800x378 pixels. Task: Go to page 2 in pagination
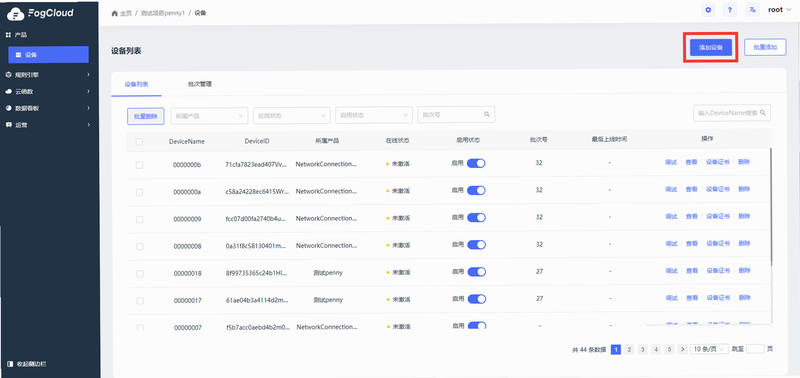(629, 349)
